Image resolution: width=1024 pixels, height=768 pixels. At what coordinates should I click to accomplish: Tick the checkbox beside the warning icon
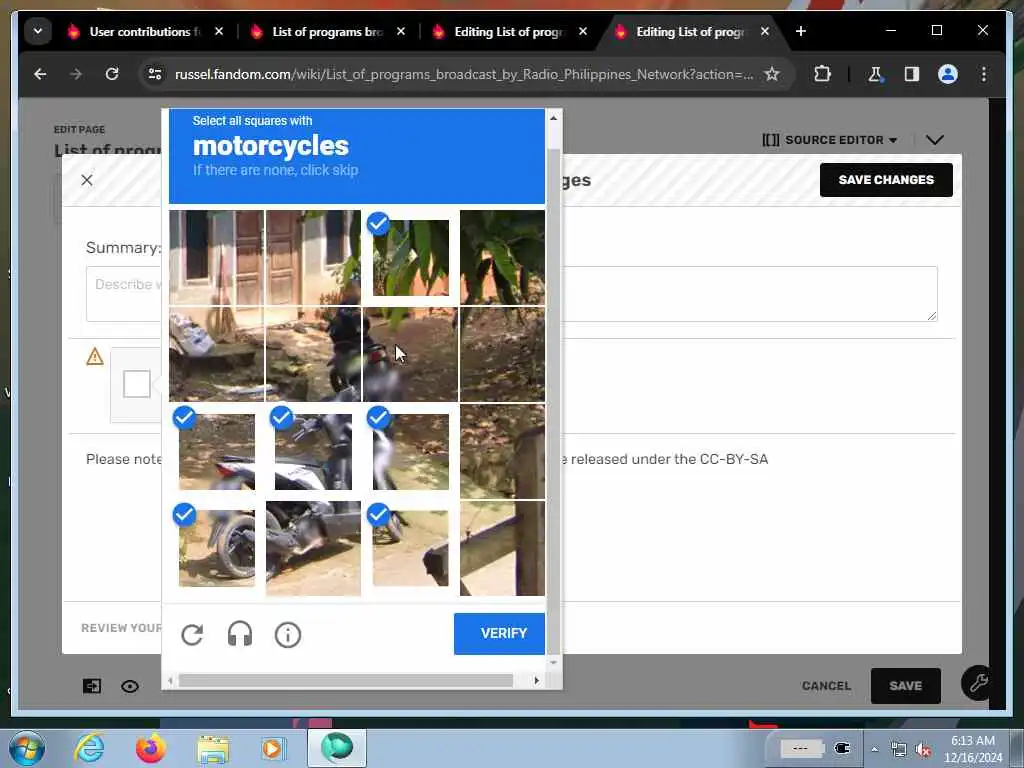(x=136, y=384)
